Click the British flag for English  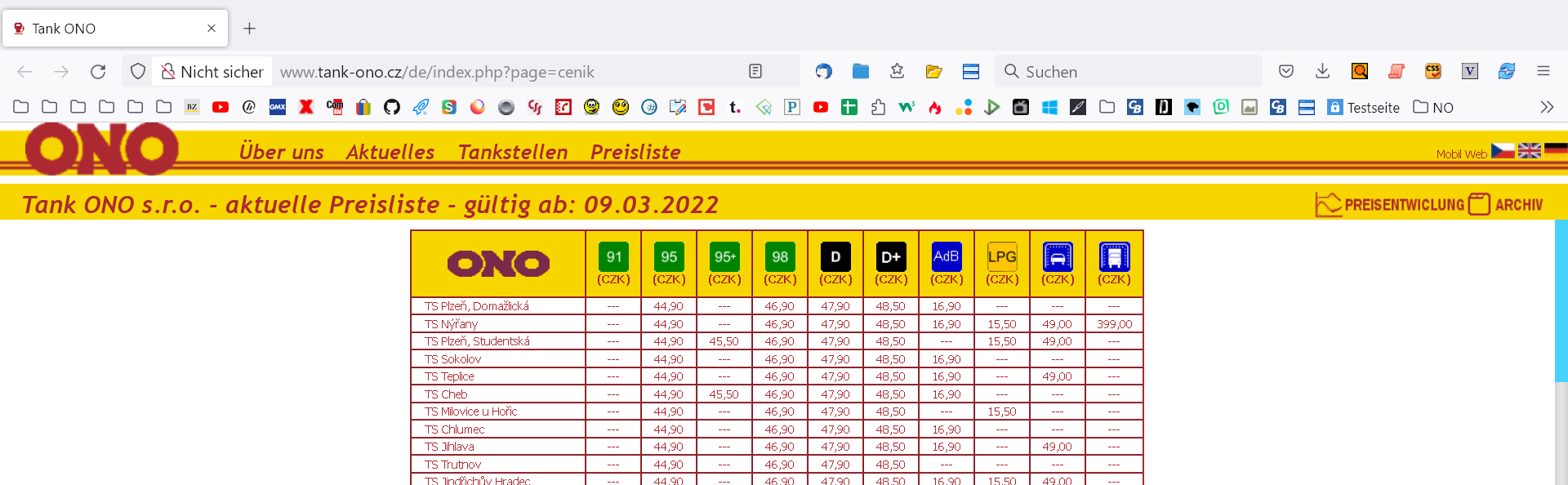tap(1529, 151)
